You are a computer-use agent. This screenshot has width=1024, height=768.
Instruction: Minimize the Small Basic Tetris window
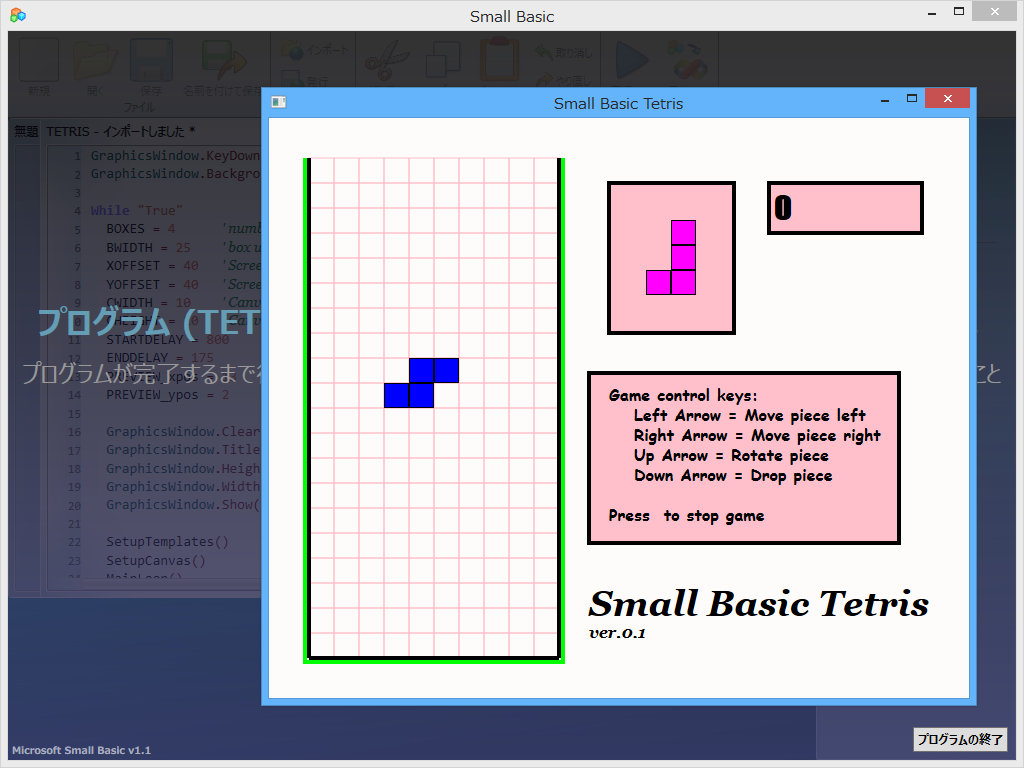[x=885, y=100]
